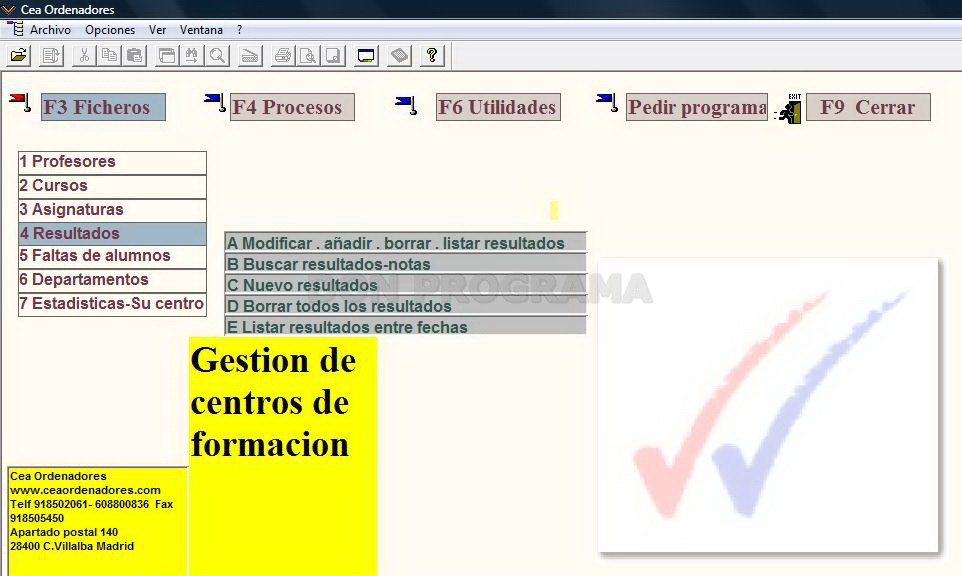Image resolution: width=962 pixels, height=576 pixels.
Task: Click the binoculars find icon
Action: point(192,56)
